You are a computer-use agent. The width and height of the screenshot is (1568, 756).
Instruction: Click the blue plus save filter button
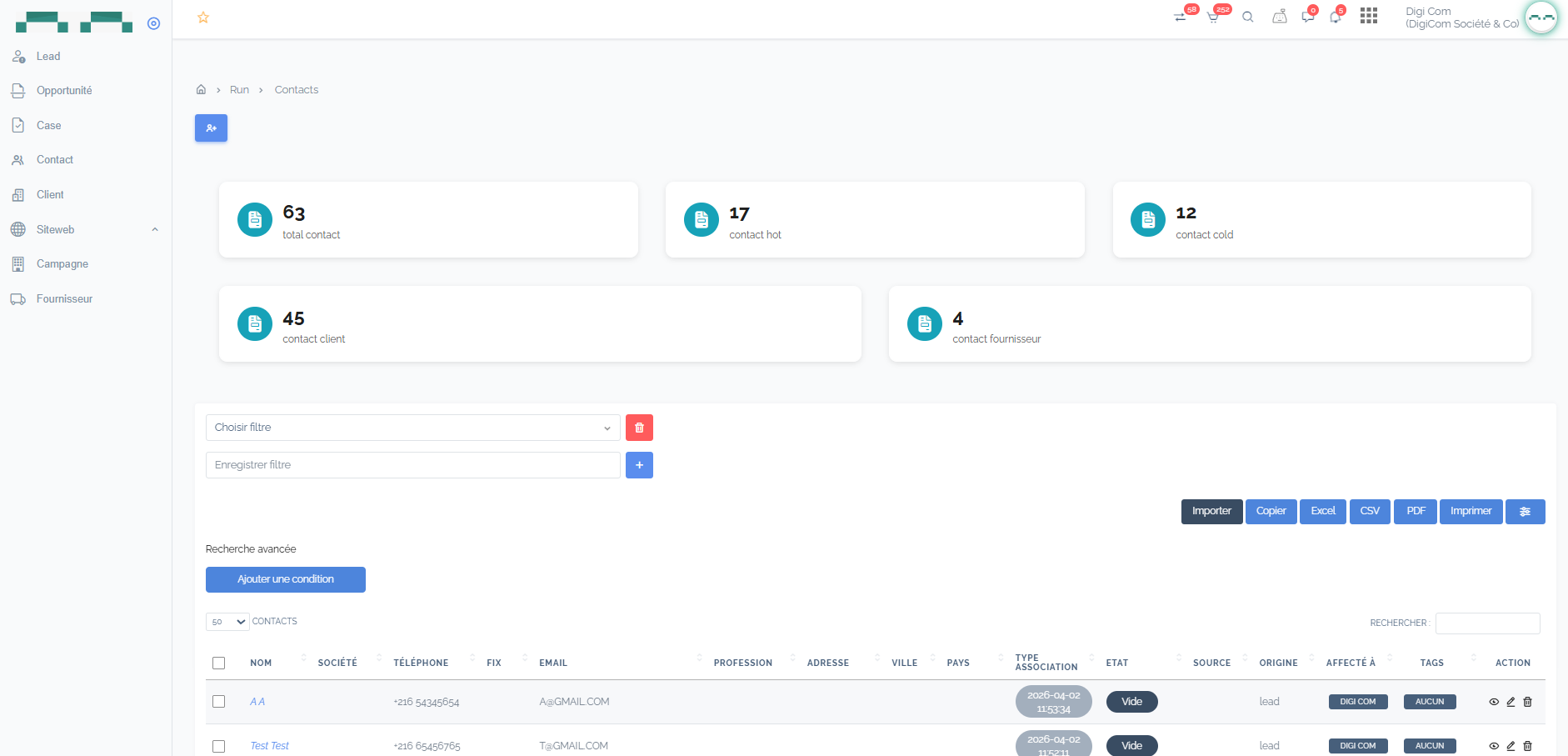tap(639, 465)
